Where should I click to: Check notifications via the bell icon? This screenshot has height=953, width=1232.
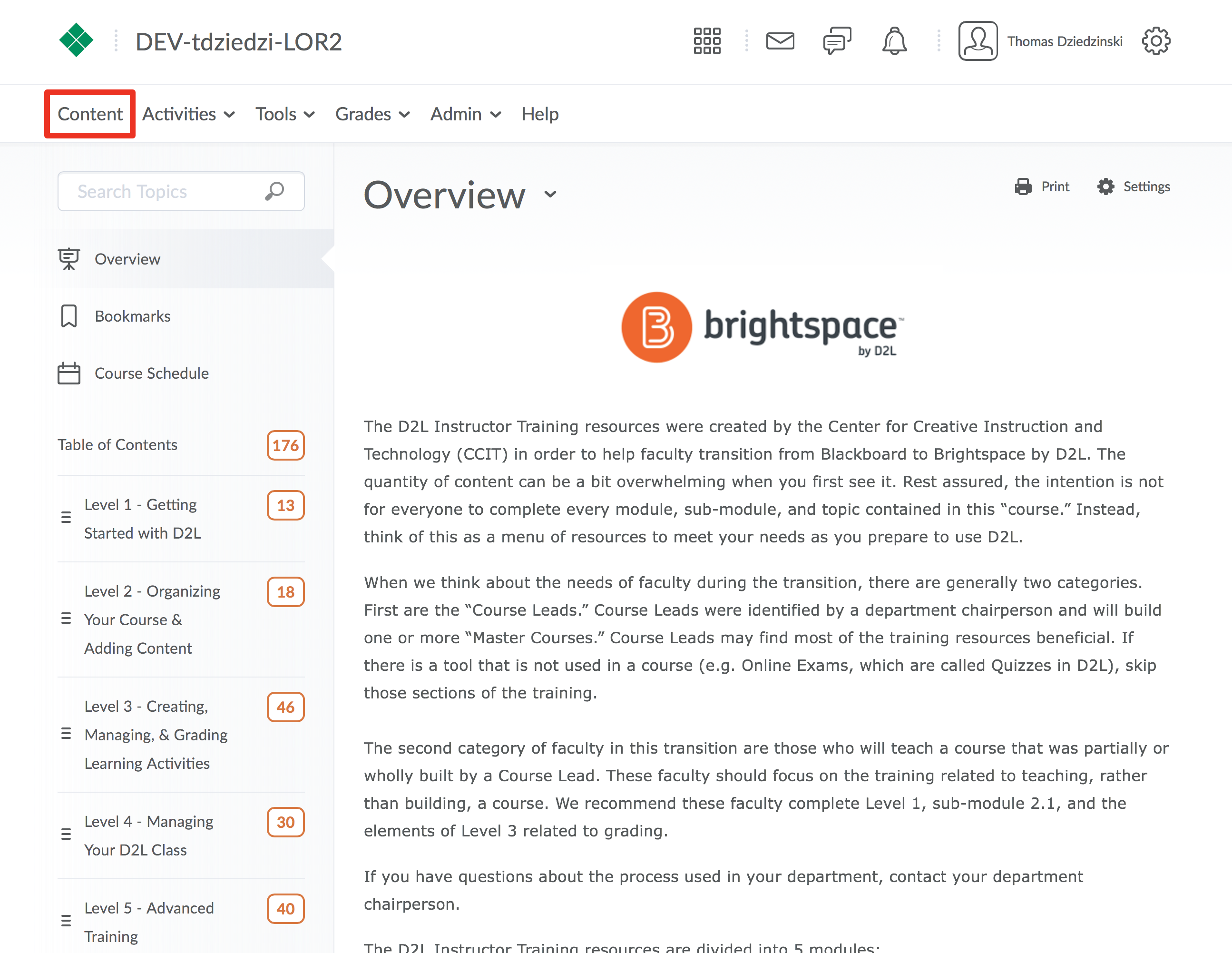[895, 40]
